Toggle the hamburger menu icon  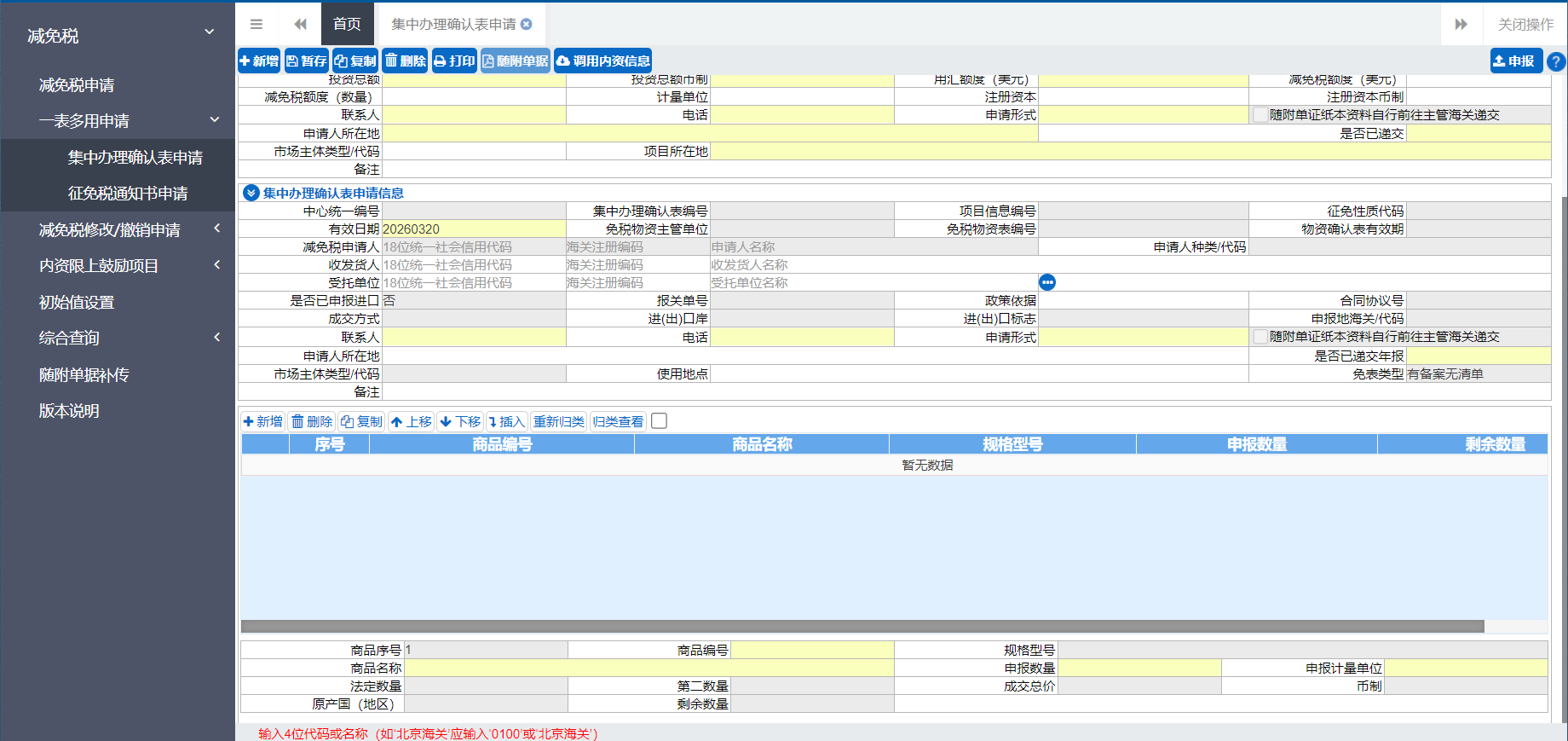[x=257, y=24]
